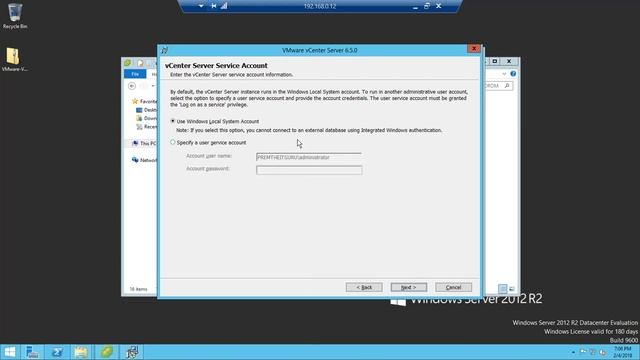Expand the Explorer ribbon chevron
The height and width of the screenshot is (360, 640).
tap(504, 74)
